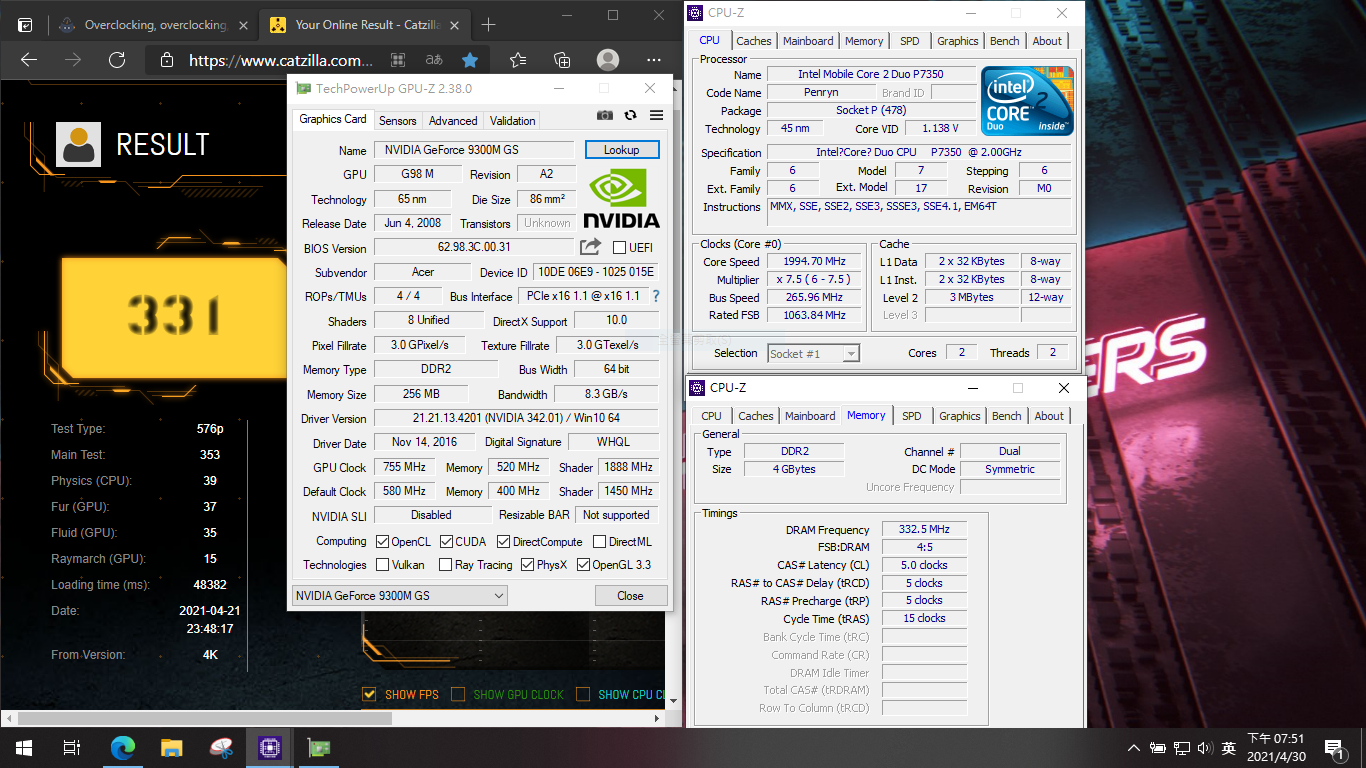Toggle the CUDA checkbox

(x=445, y=542)
